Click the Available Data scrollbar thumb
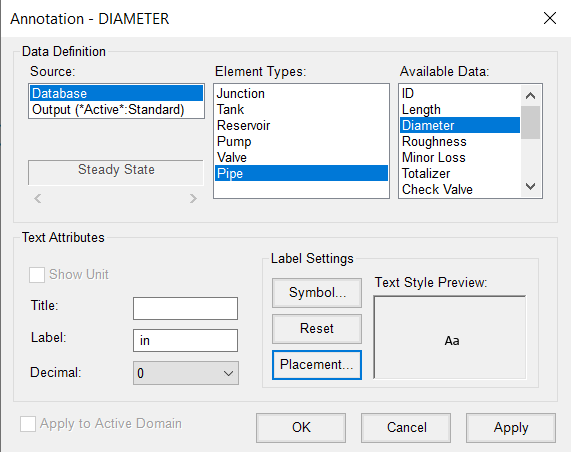 (531, 122)
